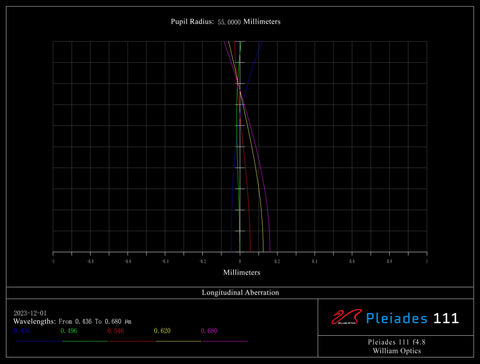Click the Wavelengths range text
Viewport: 480px width, 364px height.
pyautogui.click(x=72, y=322)
